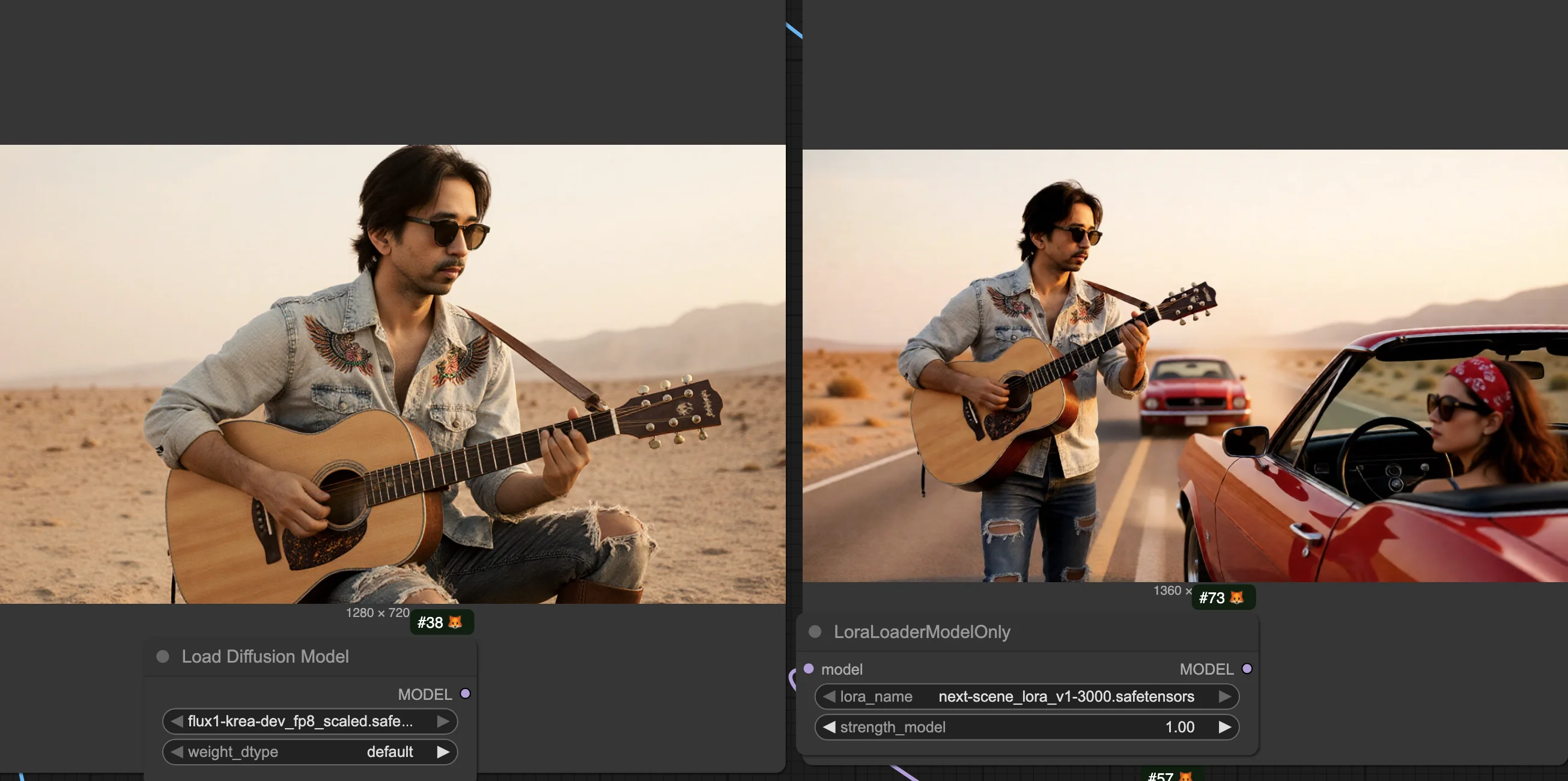Click the MODEL output dot on LoraLoaderModelOnly

(x=1248, y=669)
